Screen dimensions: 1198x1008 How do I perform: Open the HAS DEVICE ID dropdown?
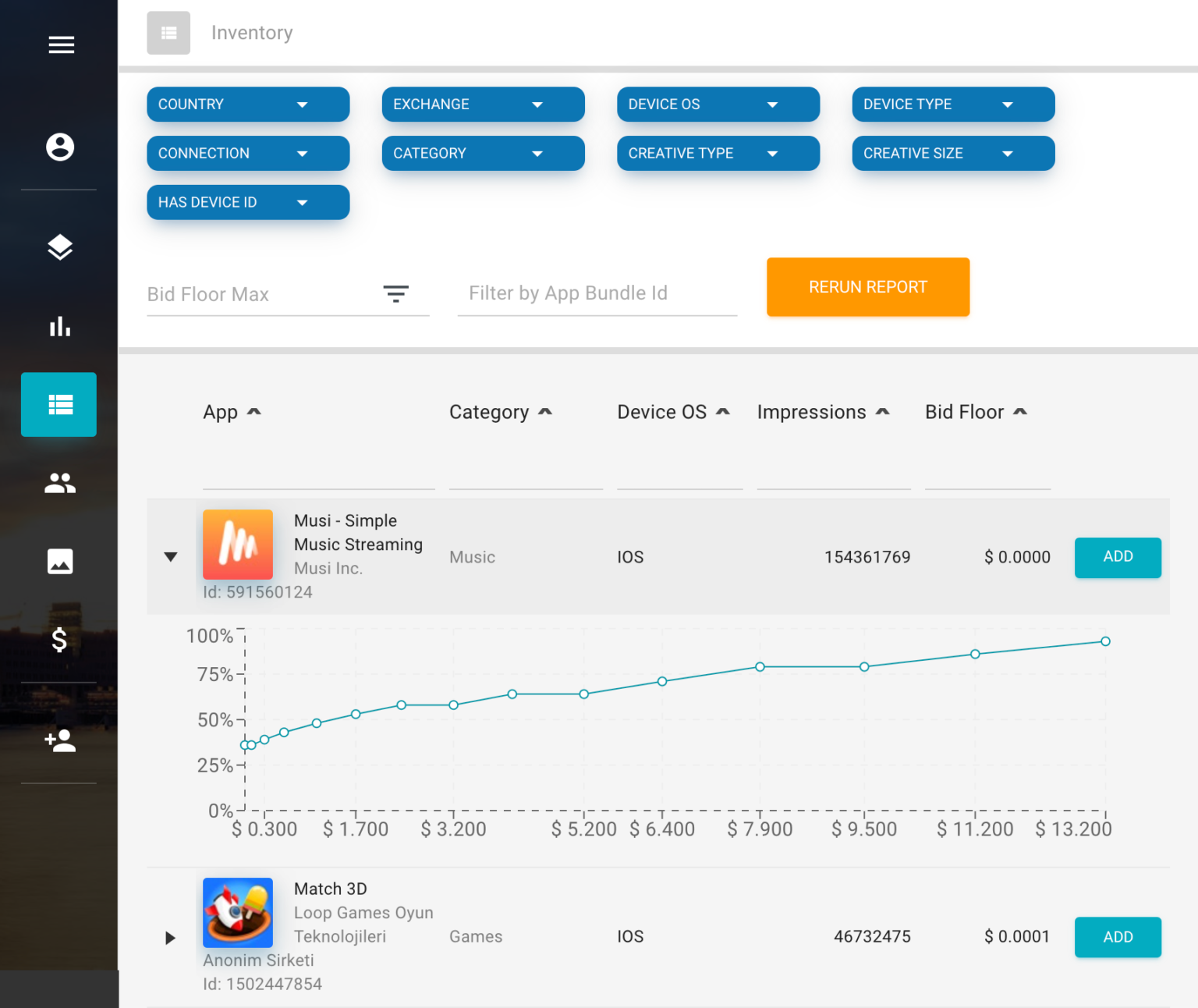click(248, 203)
